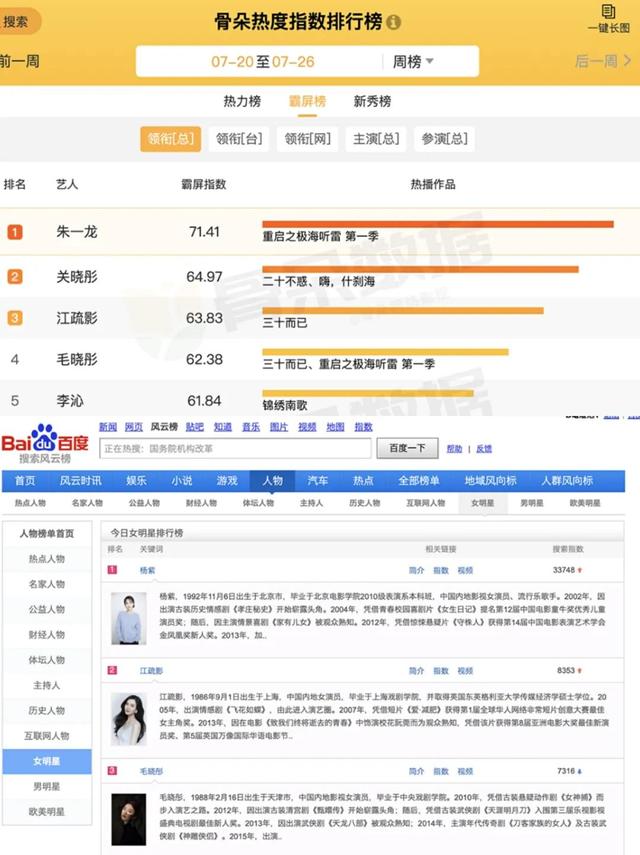Click artist name 关晓彤
The image size is (640, 855).
coord(77,276)
